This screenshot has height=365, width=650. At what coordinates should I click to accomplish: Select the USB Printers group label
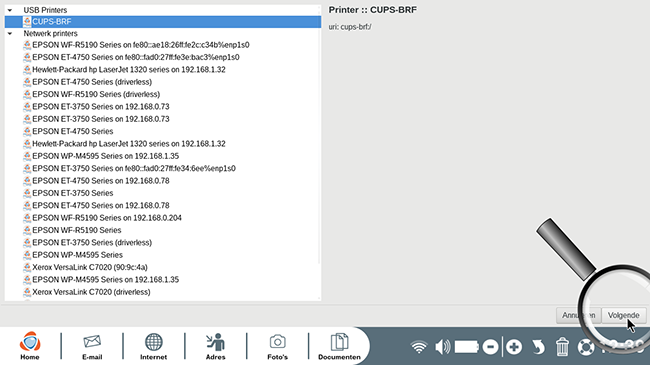tap(45, 10)
